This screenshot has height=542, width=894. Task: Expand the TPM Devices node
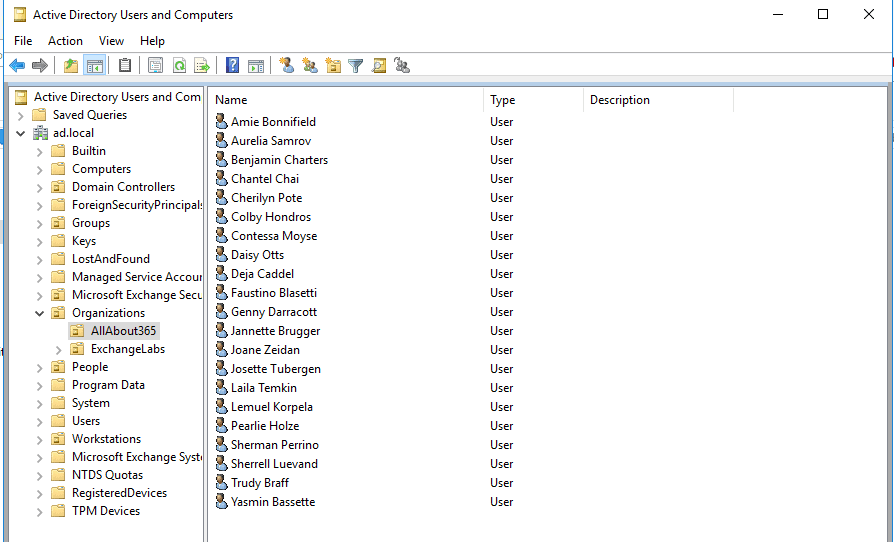click(39, 512)
